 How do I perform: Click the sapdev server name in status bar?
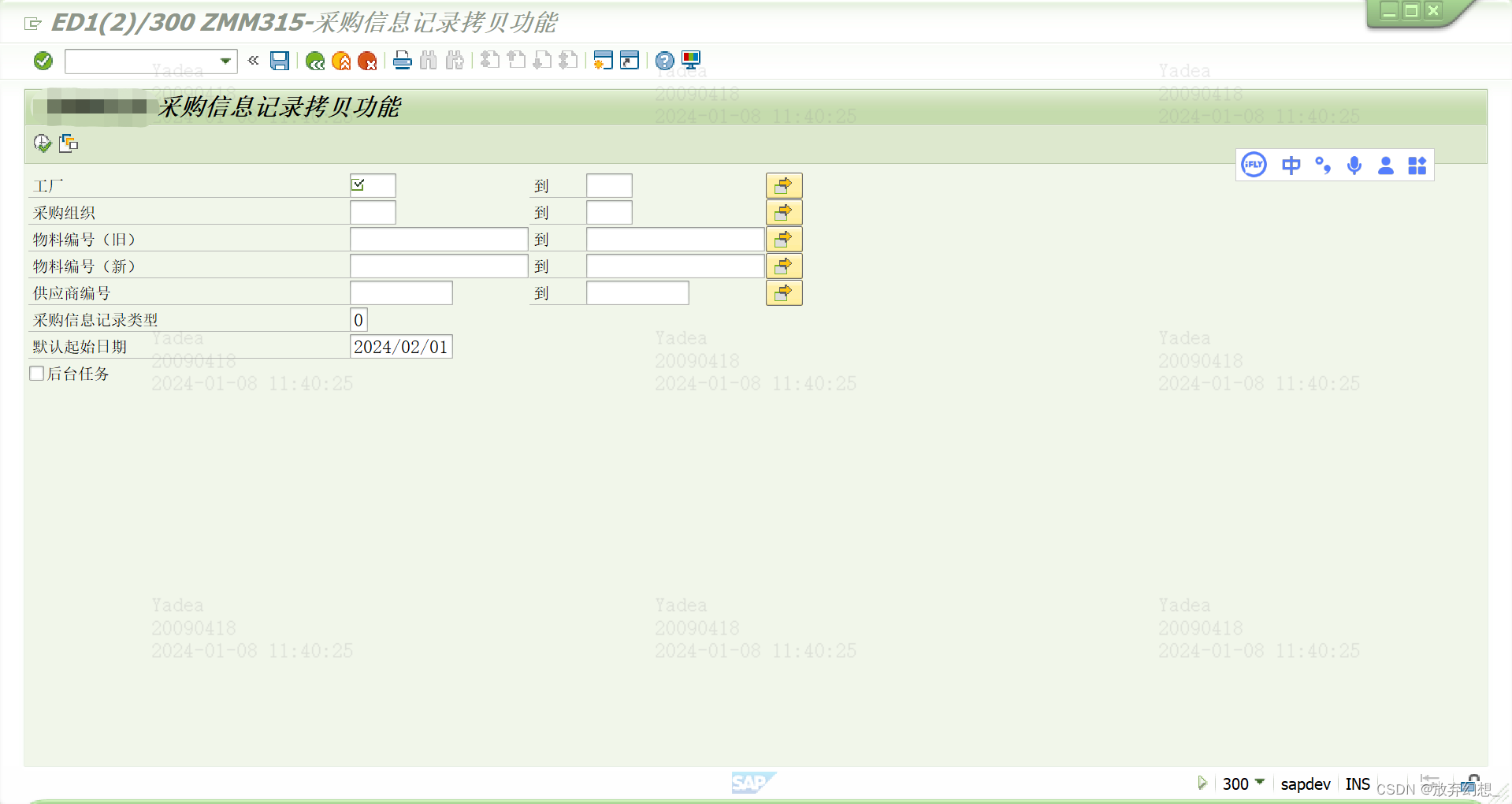pyautogui.click(x=1306, y=784)
